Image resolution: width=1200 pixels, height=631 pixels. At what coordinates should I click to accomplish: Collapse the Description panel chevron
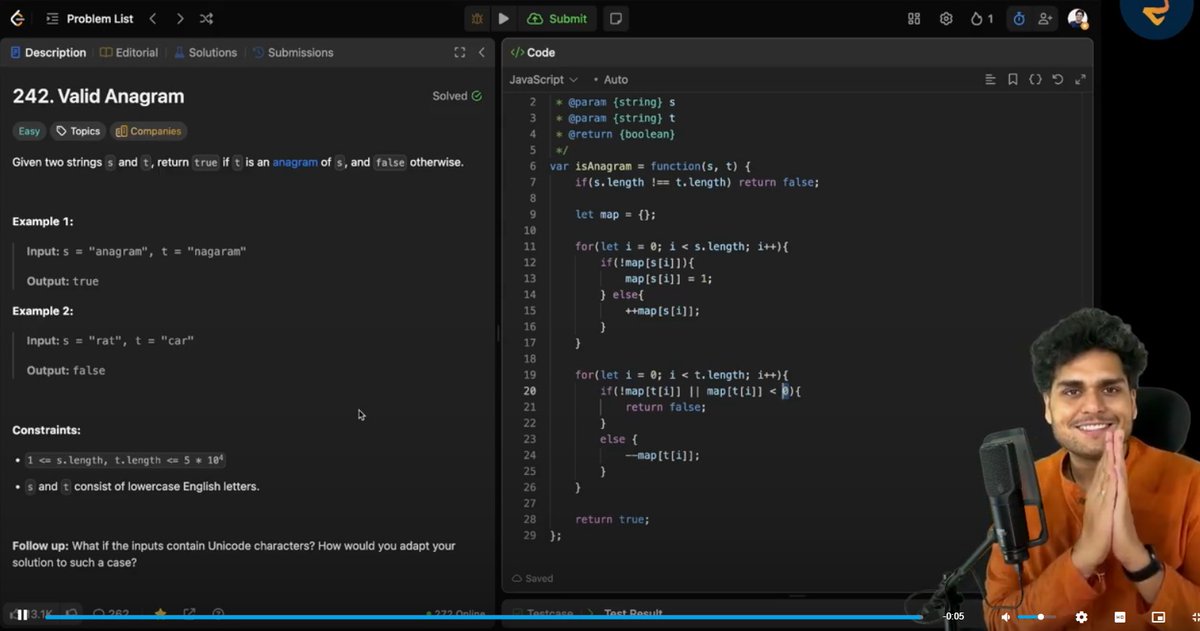482,52
